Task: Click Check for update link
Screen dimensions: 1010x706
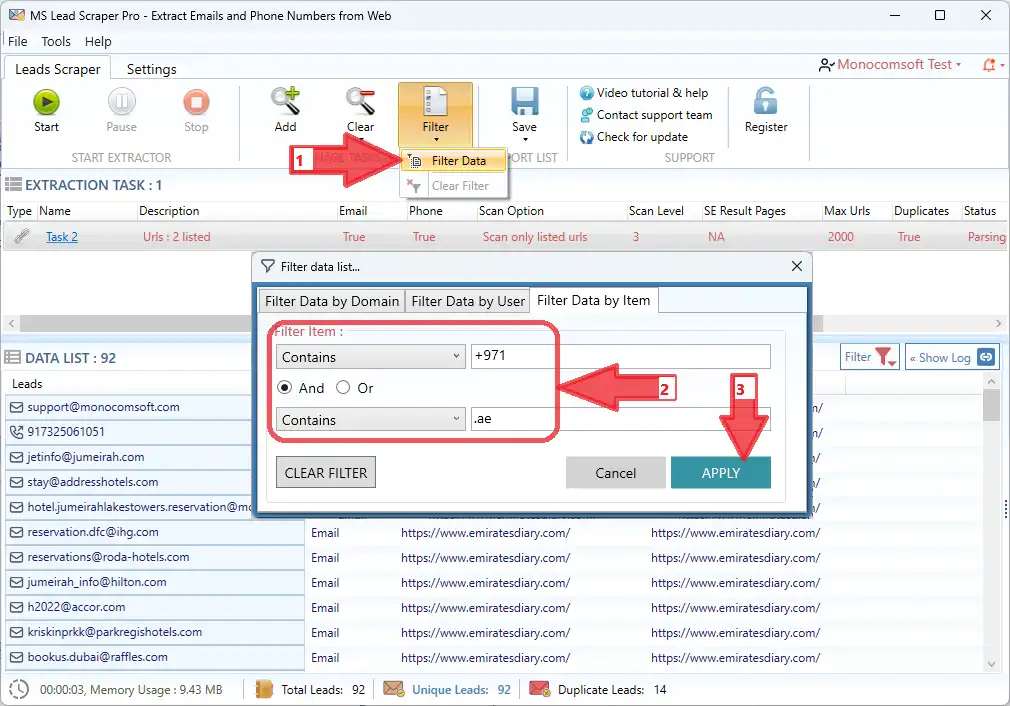Action: tap(634, 137)
